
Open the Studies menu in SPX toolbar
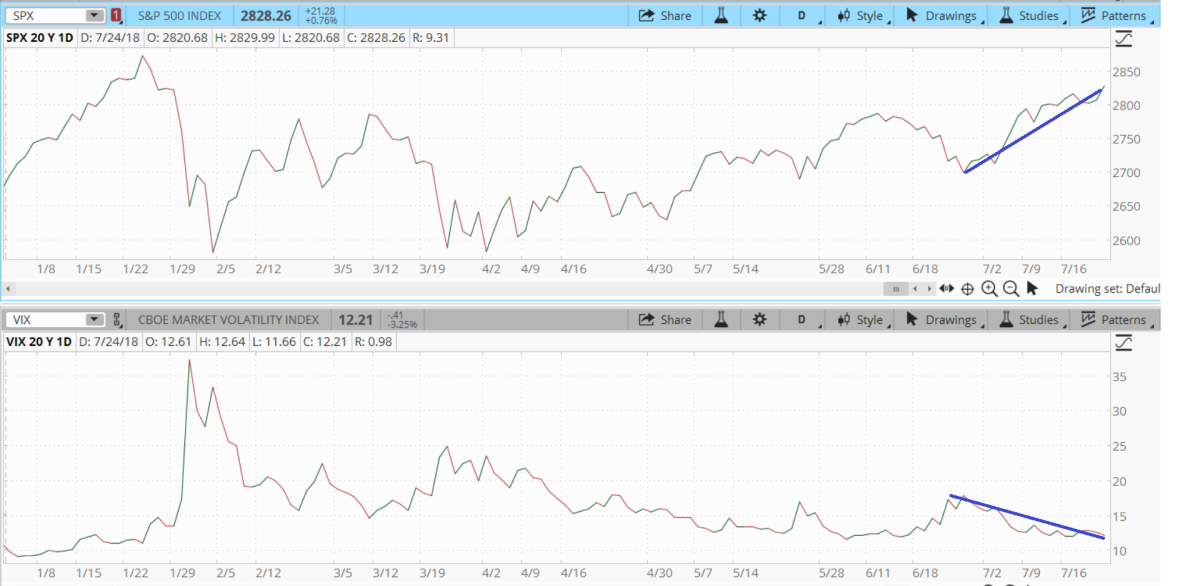pyautogui.click(x=1029, y=15)
